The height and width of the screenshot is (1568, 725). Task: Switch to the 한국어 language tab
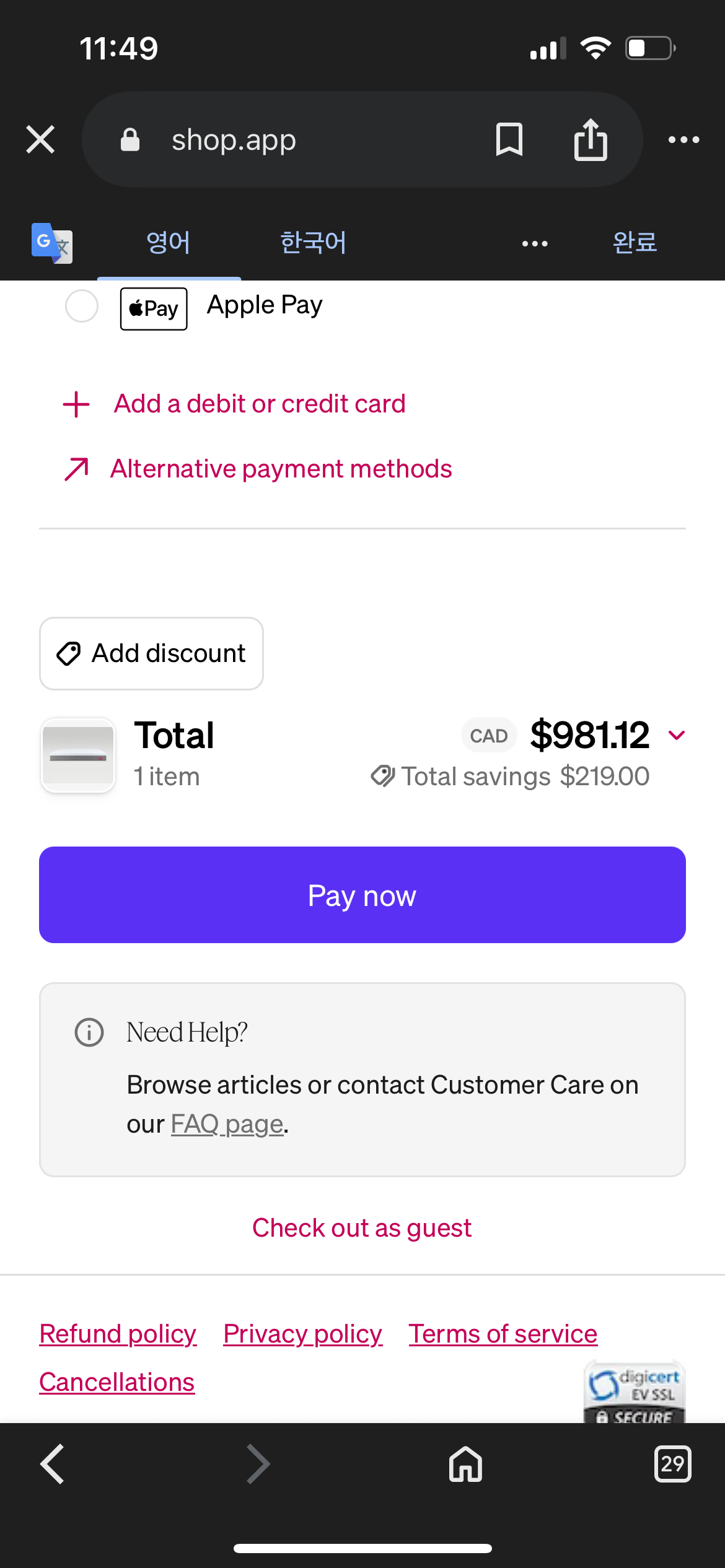click(x=313, y=243)
